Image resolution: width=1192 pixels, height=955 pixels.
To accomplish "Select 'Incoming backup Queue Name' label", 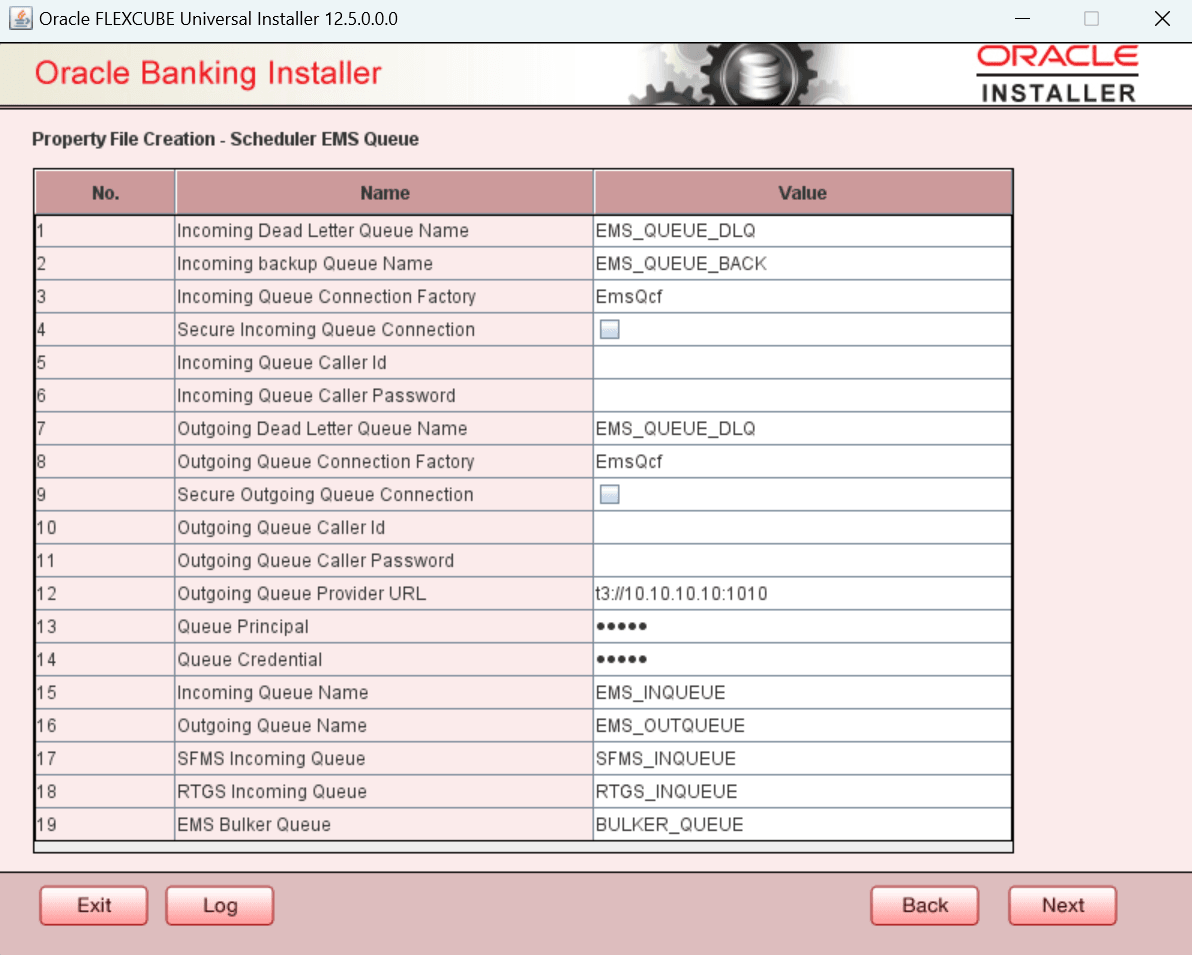I will [x=305, y=264].
